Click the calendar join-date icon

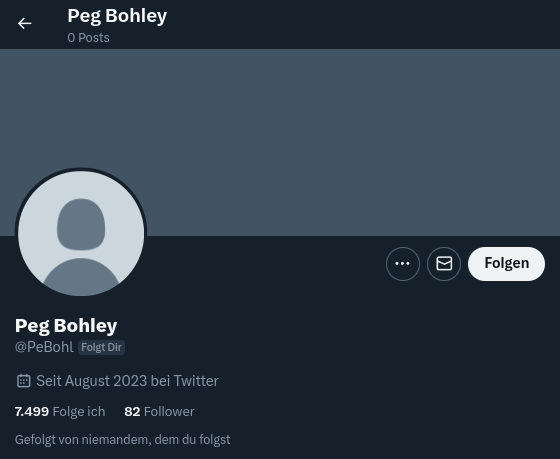(24, 381)
